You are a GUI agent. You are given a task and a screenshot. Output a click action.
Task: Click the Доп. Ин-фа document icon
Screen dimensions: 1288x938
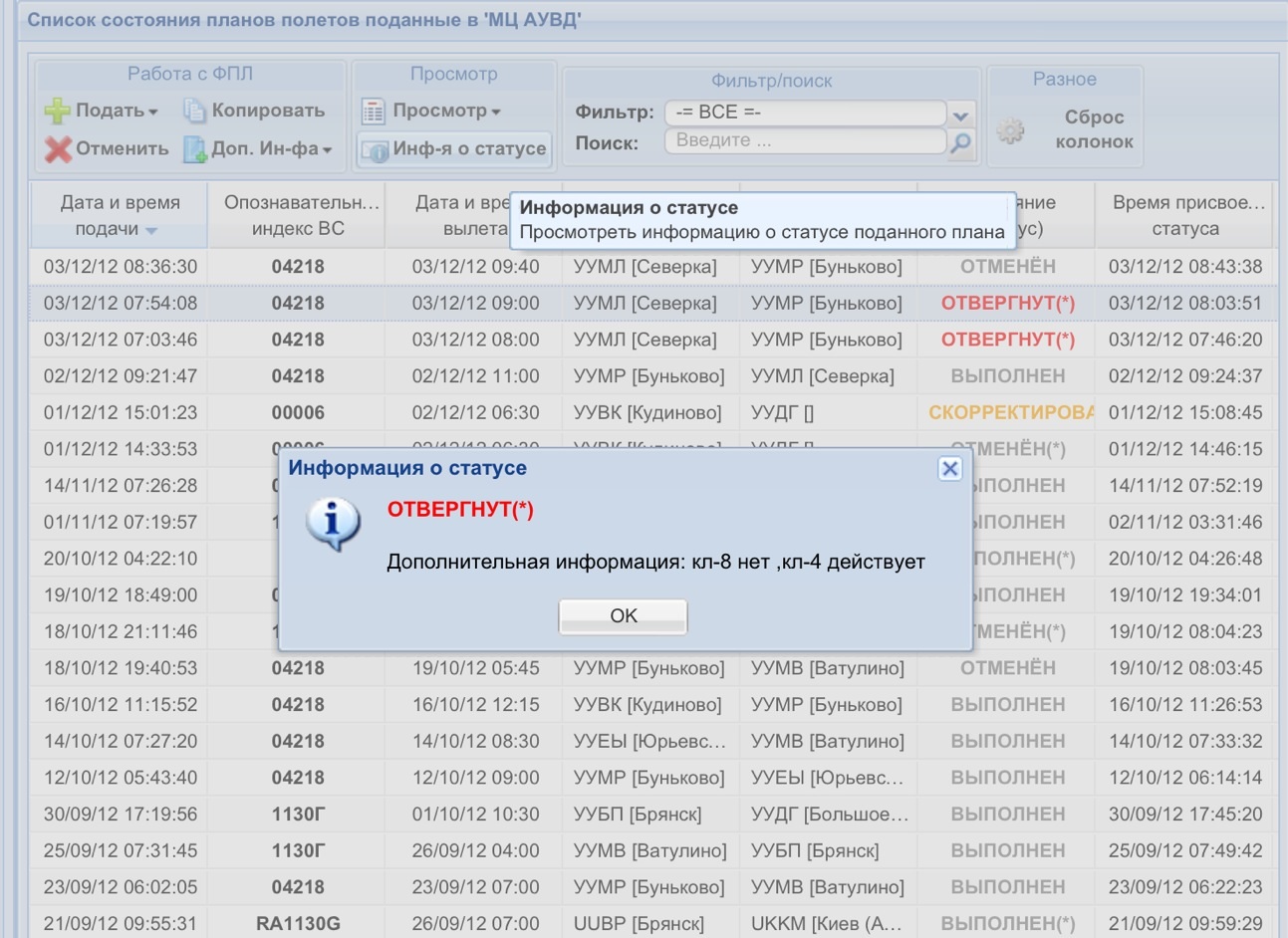coord(193,149)
